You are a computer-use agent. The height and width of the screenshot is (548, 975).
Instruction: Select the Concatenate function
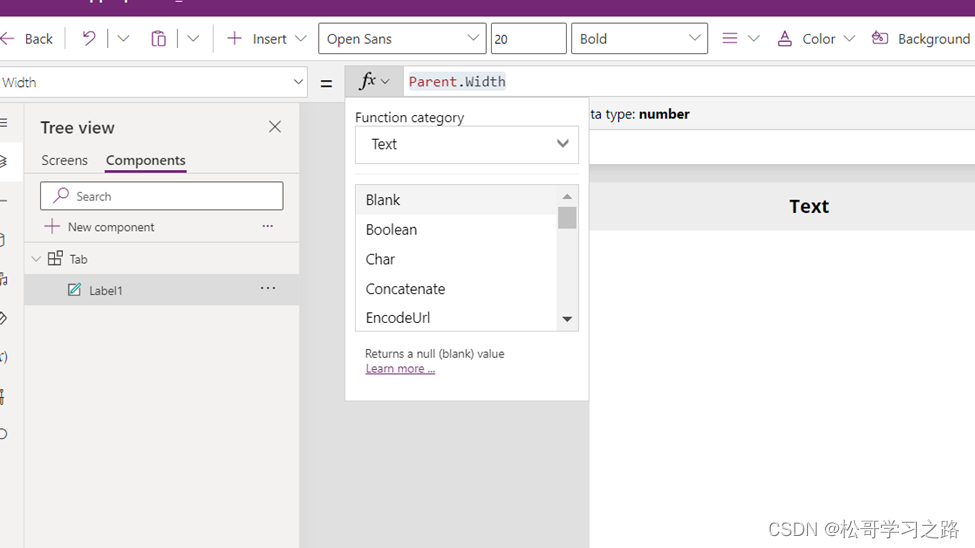pyautogui.click(x=456, y=289)
